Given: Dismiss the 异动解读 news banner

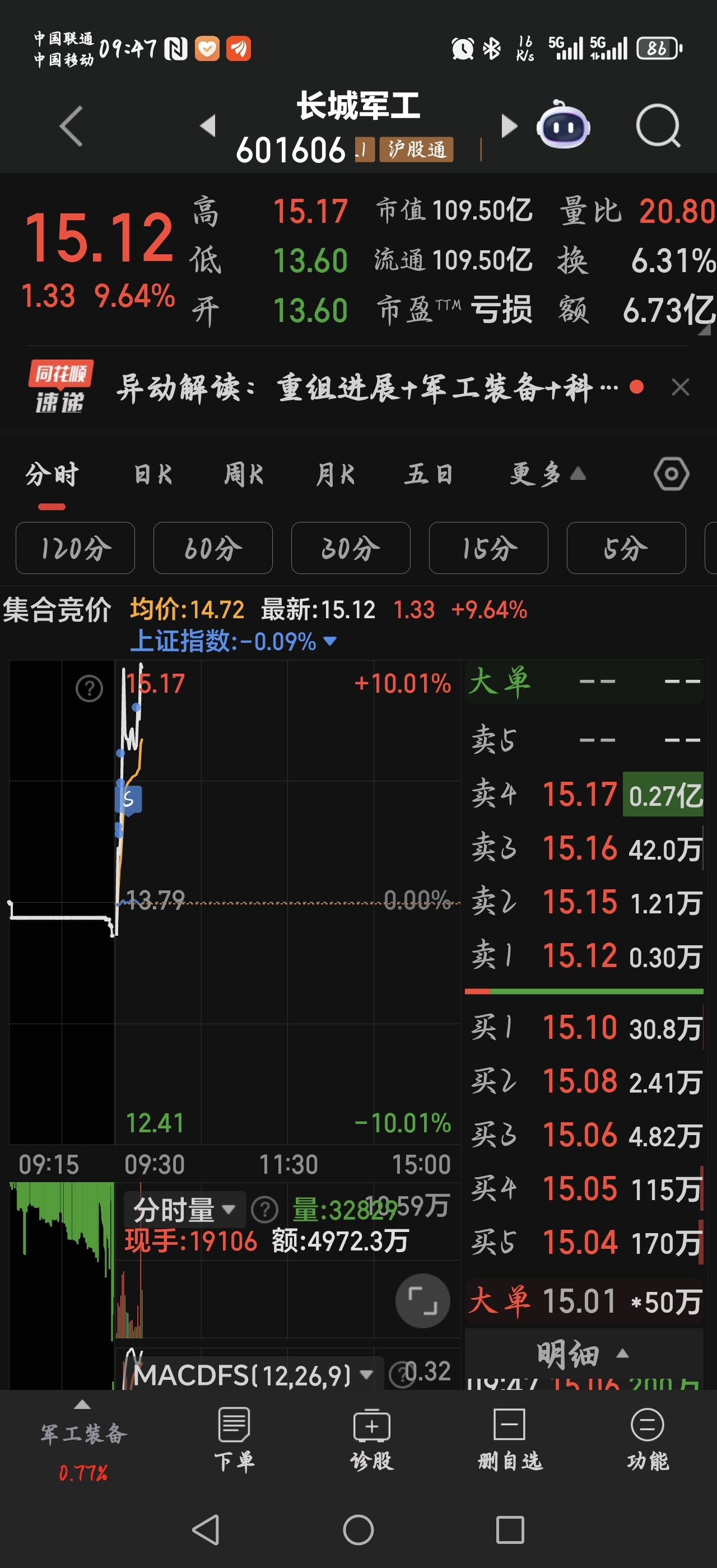Looking at the screenshot, I should point(680,387).
